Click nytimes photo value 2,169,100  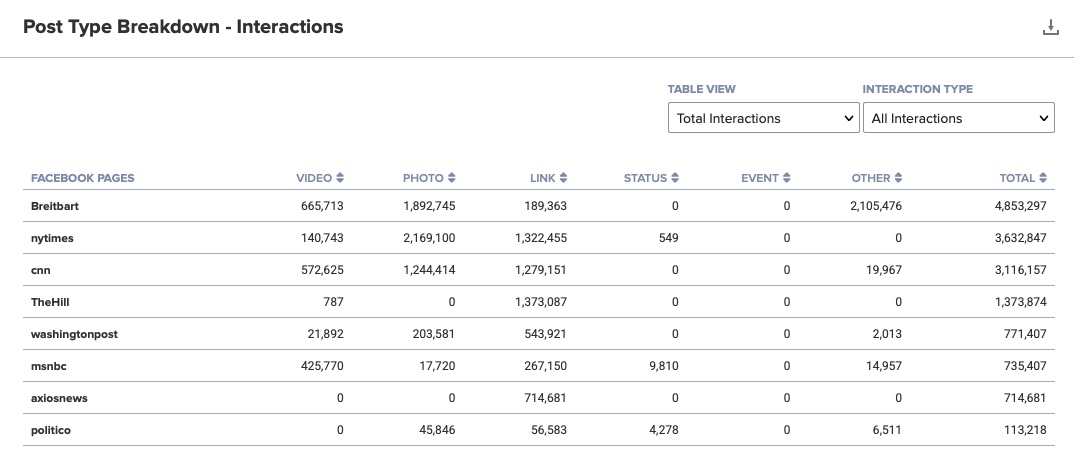429,238
